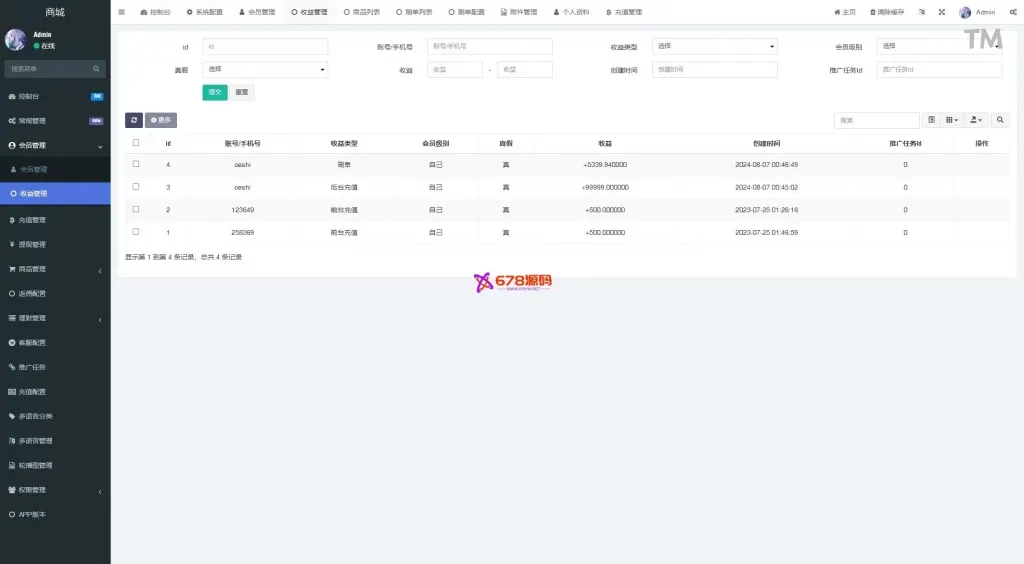Open the columns grid dropdown in table toolbar

pyautogui.click(x=952, y=120)
